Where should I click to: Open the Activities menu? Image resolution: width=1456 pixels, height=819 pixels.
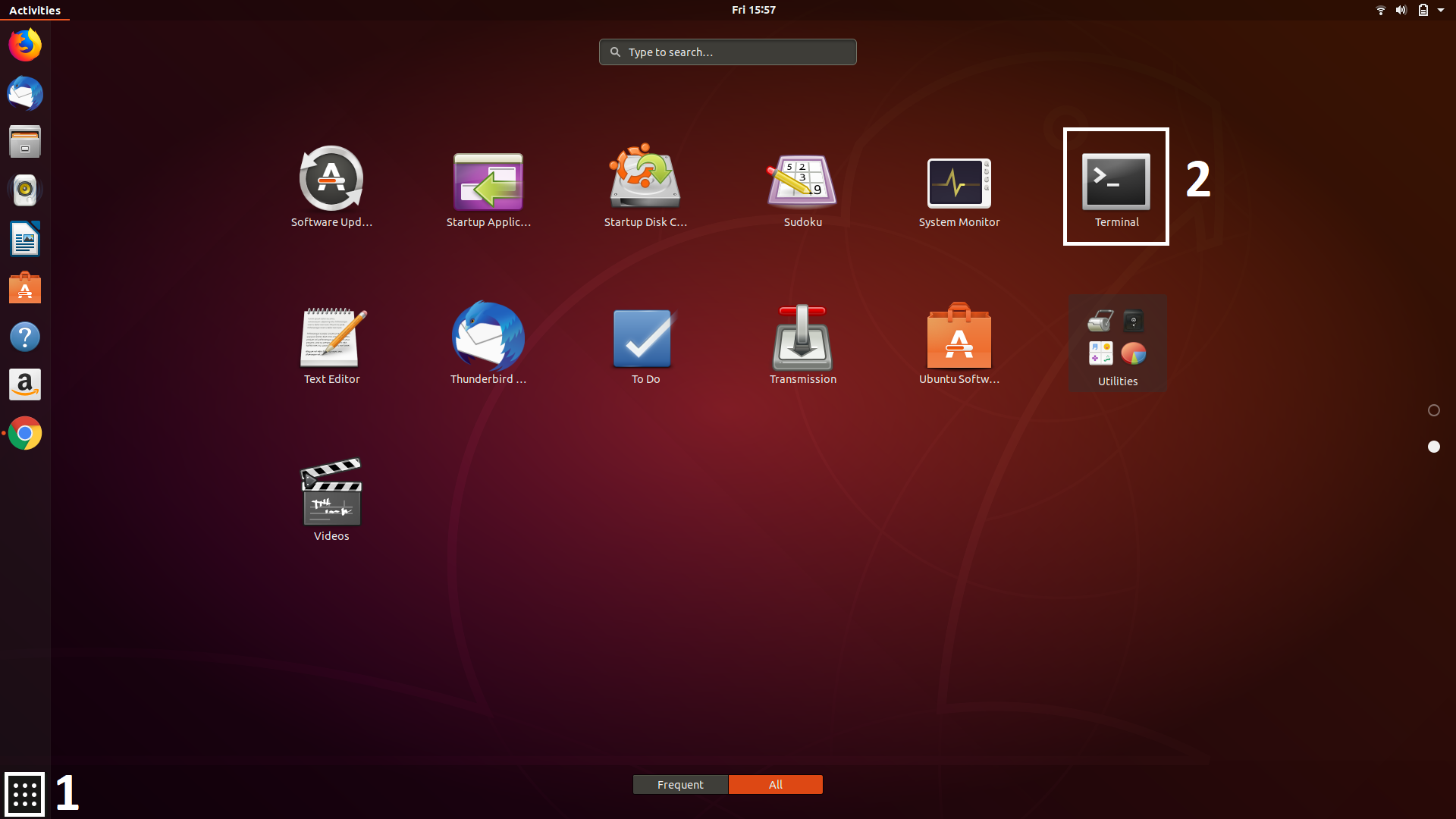[34, 10]
